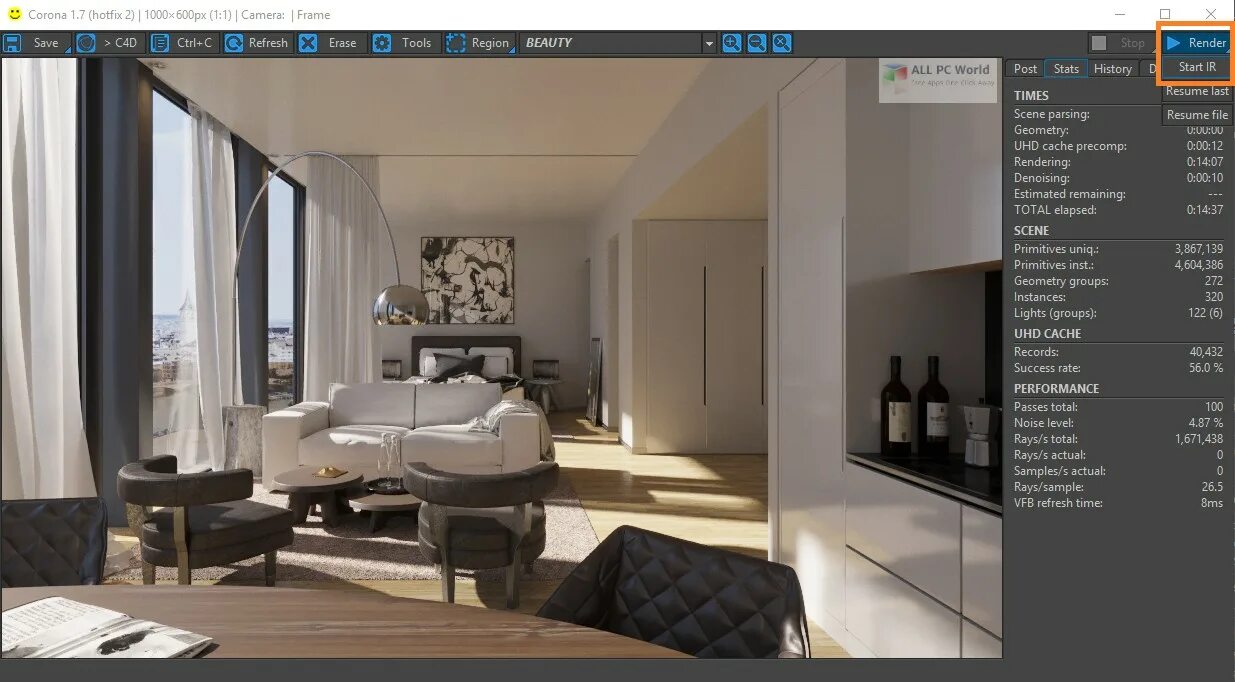
Task: Click the Success rate value 56.0 %
Action: 1205,368
